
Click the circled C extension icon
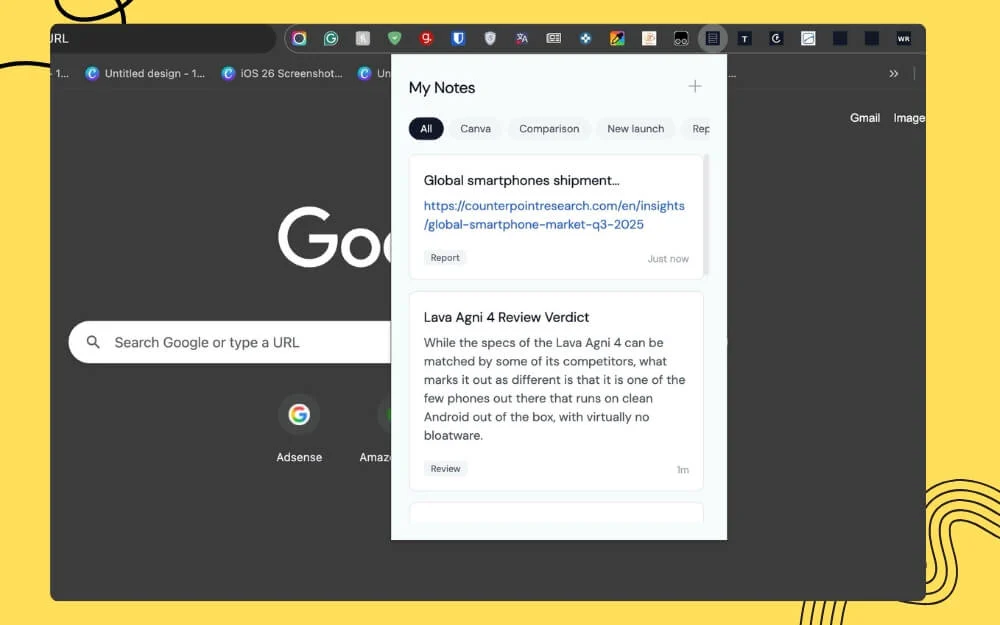[x=777, y=37]
